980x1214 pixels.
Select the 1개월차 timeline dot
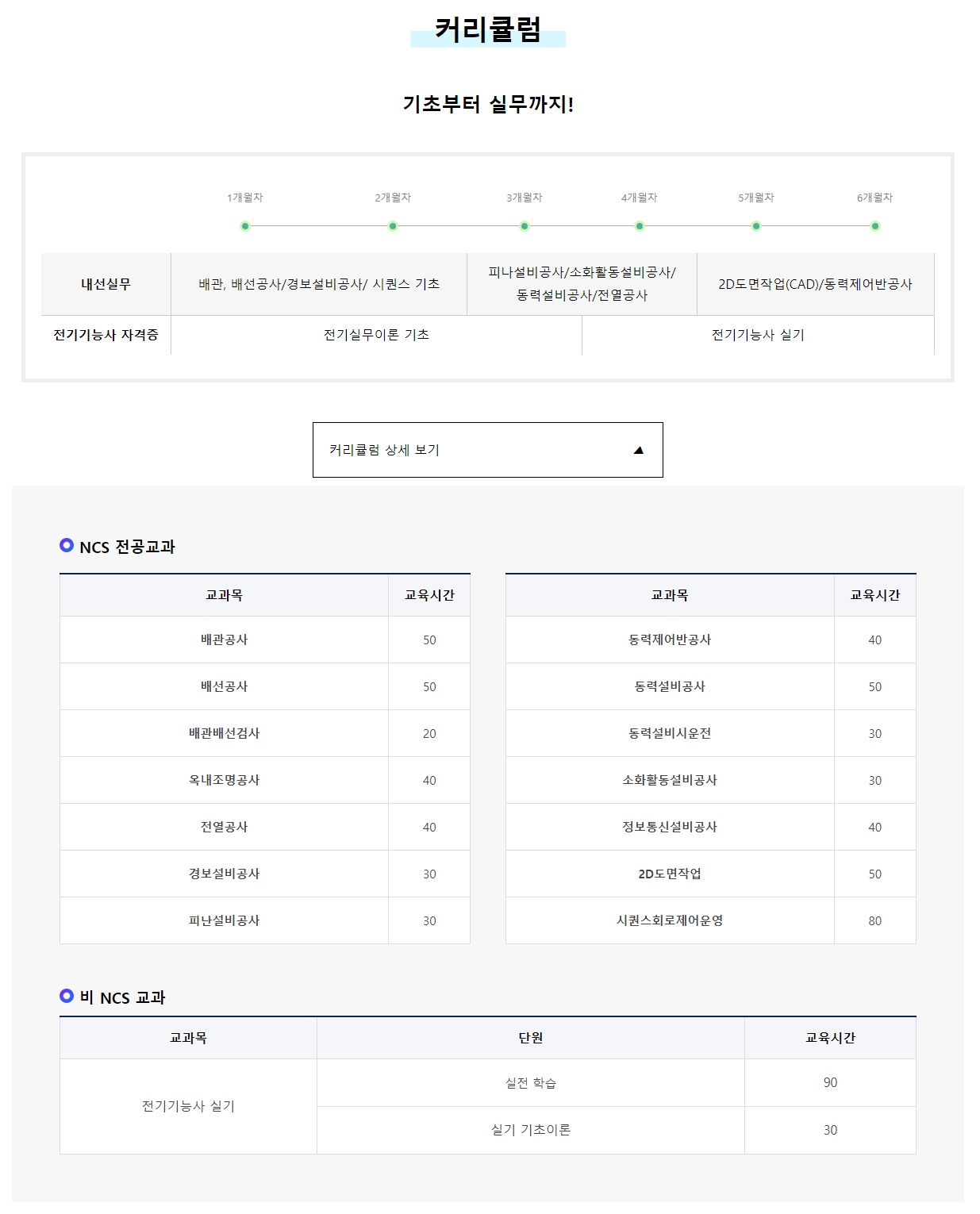(x=245, y=226)
